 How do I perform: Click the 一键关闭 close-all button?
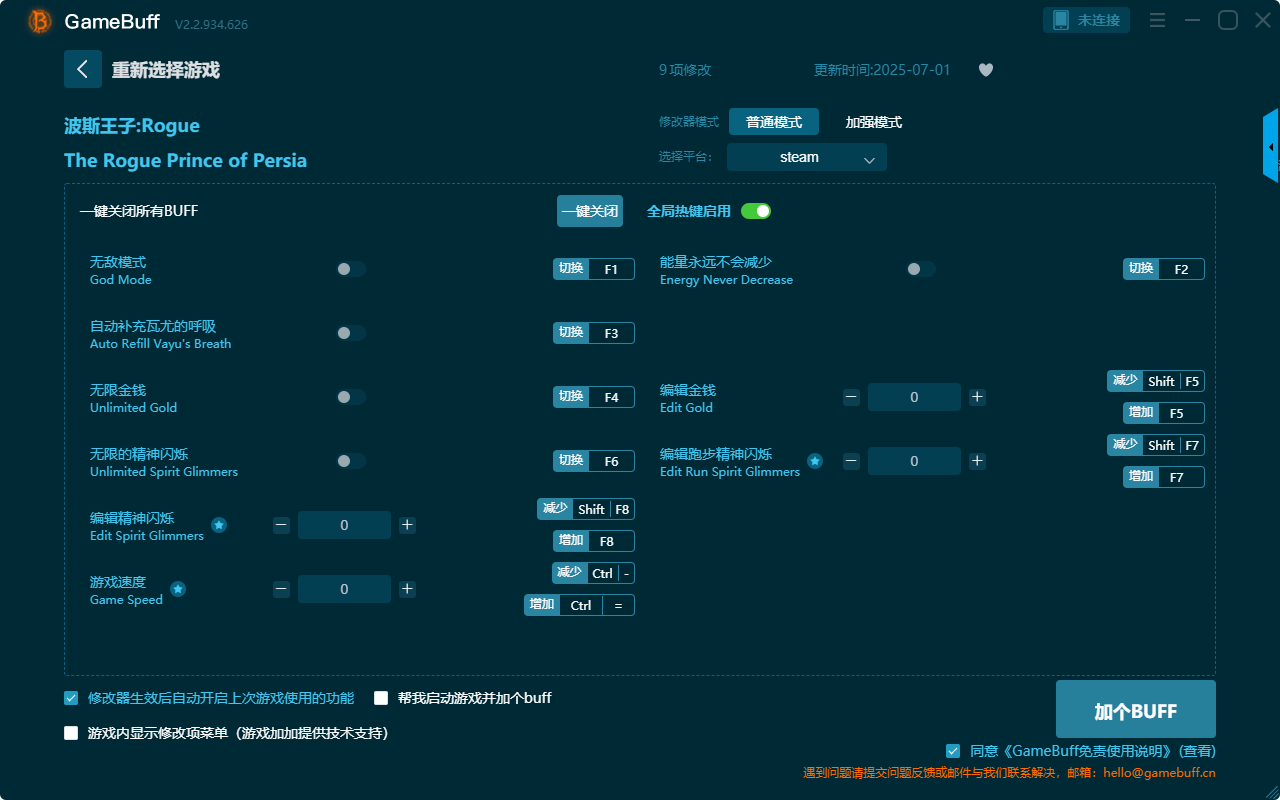(590, 211)
